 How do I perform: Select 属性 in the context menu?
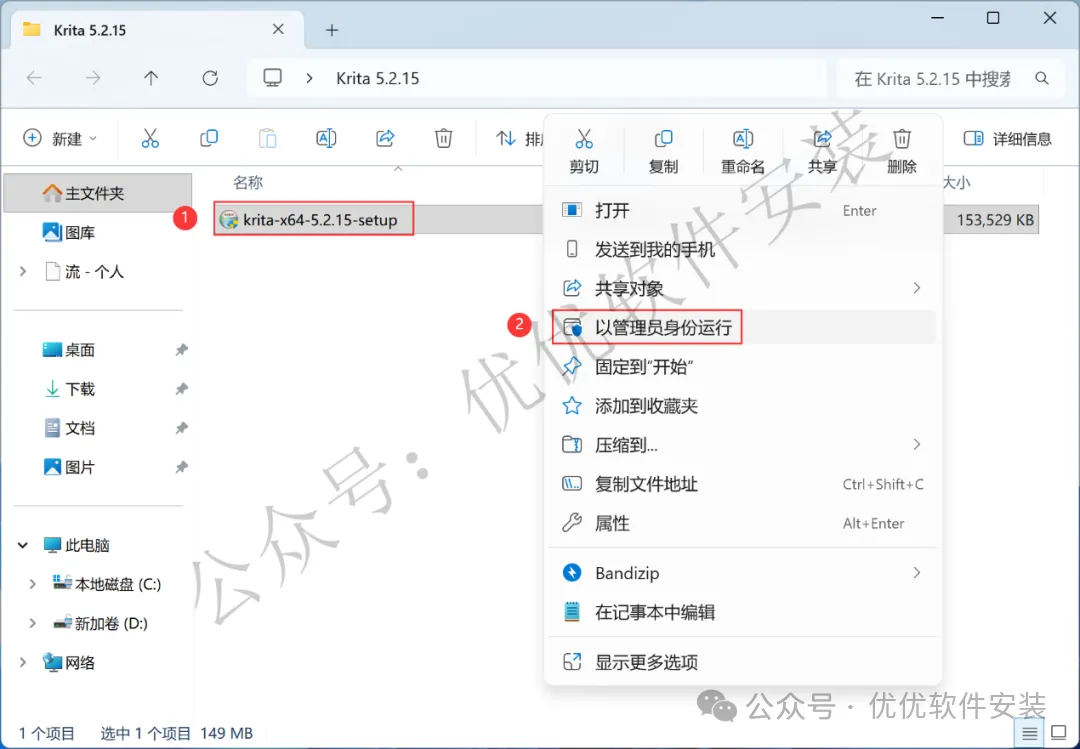pos(743,524)
